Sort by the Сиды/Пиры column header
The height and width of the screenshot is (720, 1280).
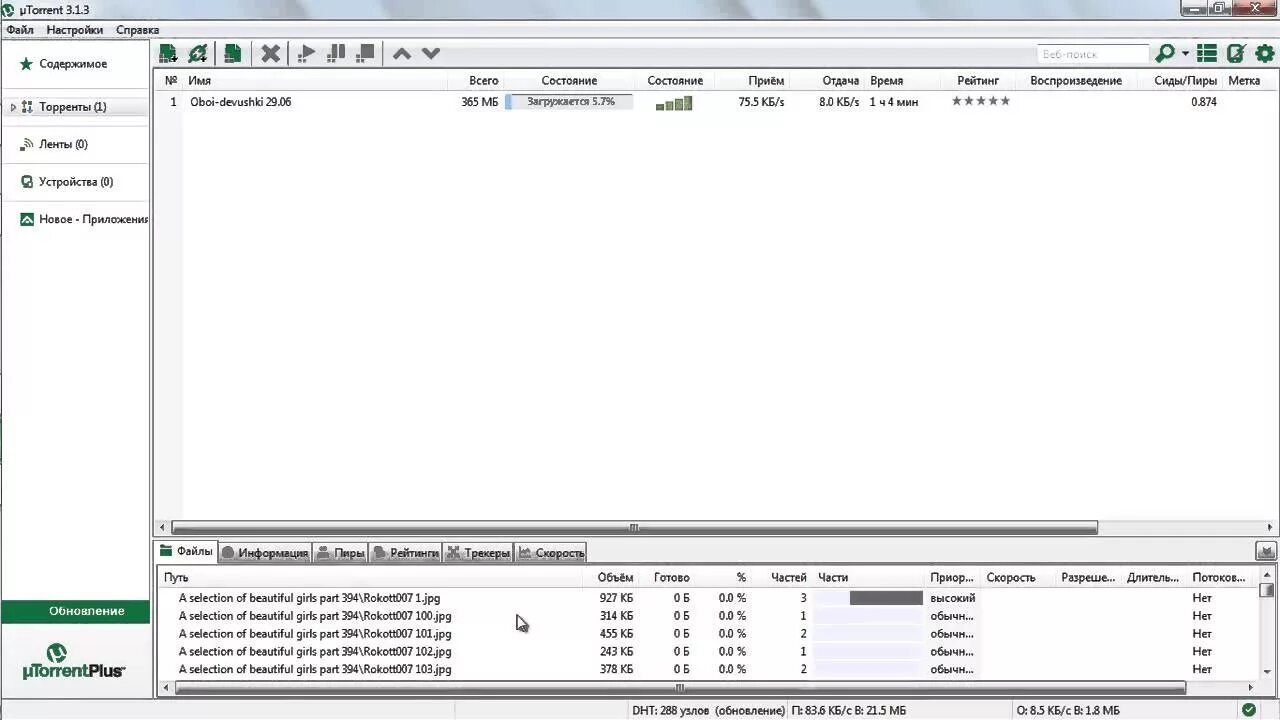[x=1186, y=81]
